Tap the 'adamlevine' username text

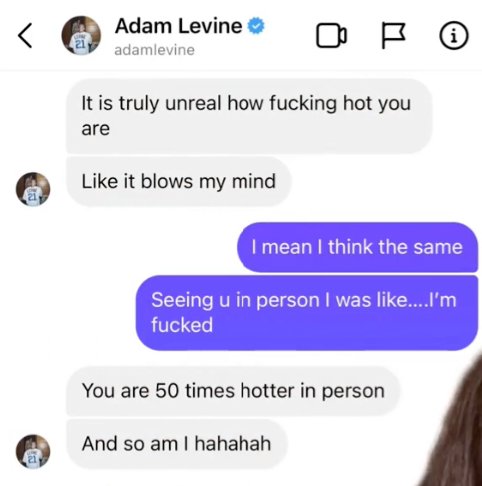(154, 50)
